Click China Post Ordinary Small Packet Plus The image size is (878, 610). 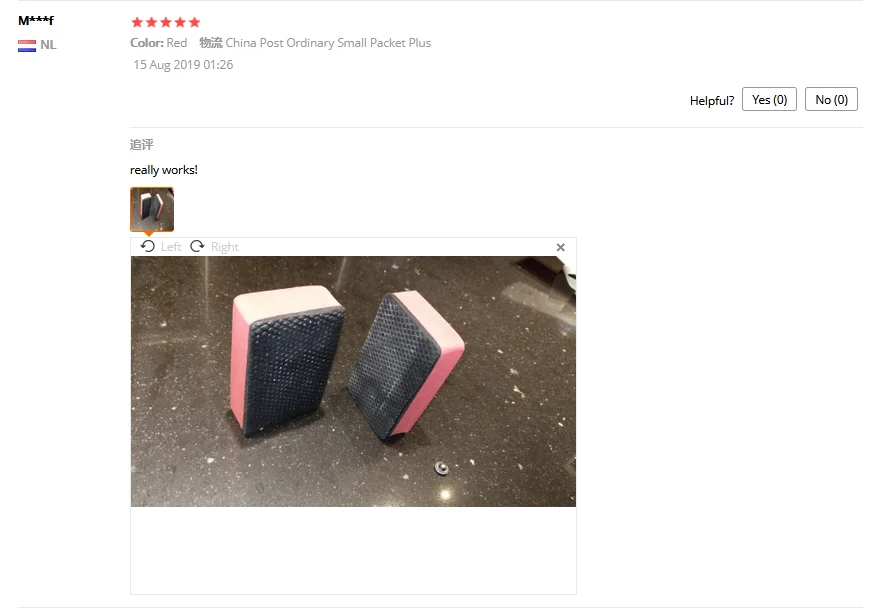tap(328, 43)
